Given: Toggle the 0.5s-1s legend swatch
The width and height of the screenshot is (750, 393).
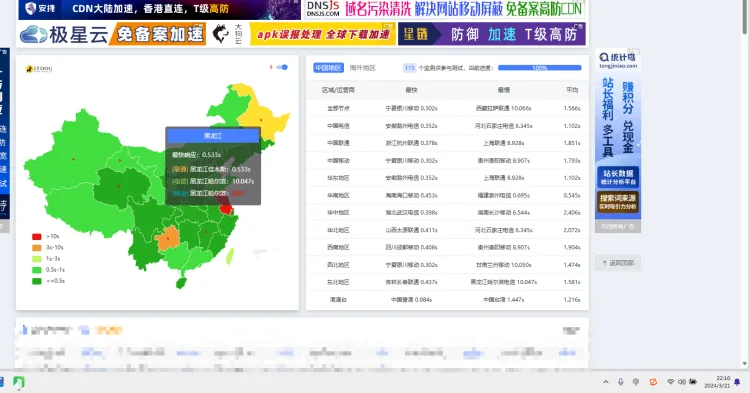Looking at the screenshot, I should click(x=37, y=270).
